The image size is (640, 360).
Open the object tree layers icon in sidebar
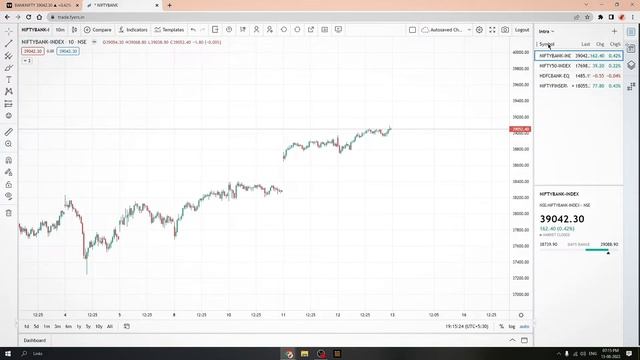[x=631, y=65]
